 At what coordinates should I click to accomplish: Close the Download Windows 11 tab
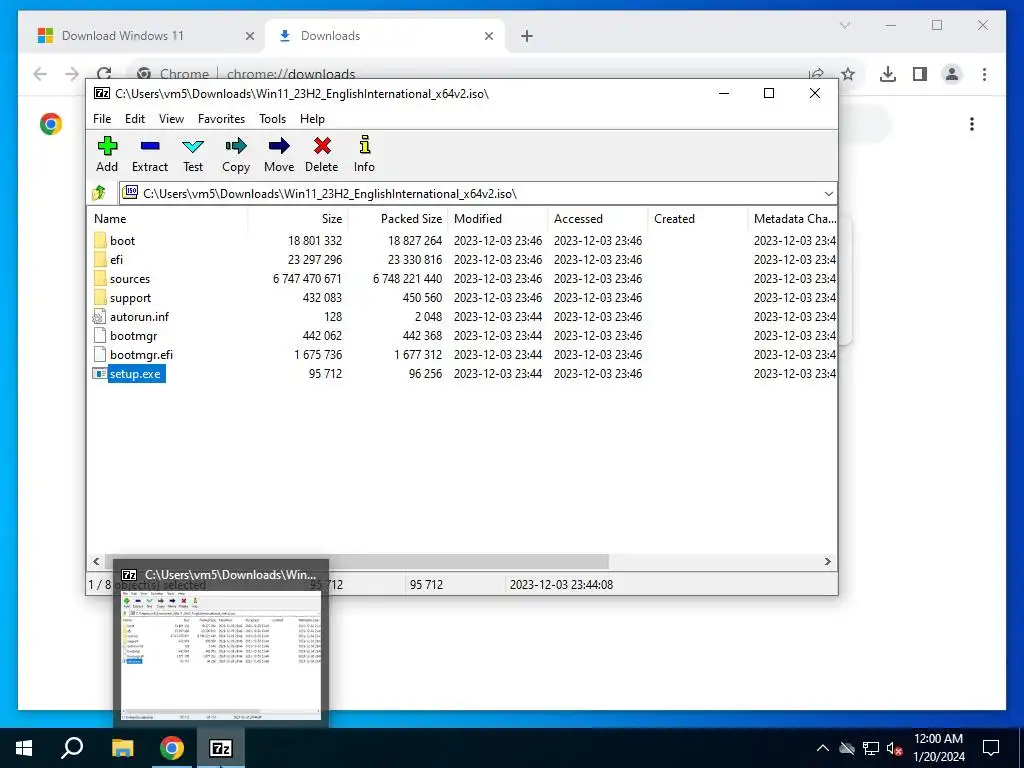pyautogui.click(x=249, y=37)
